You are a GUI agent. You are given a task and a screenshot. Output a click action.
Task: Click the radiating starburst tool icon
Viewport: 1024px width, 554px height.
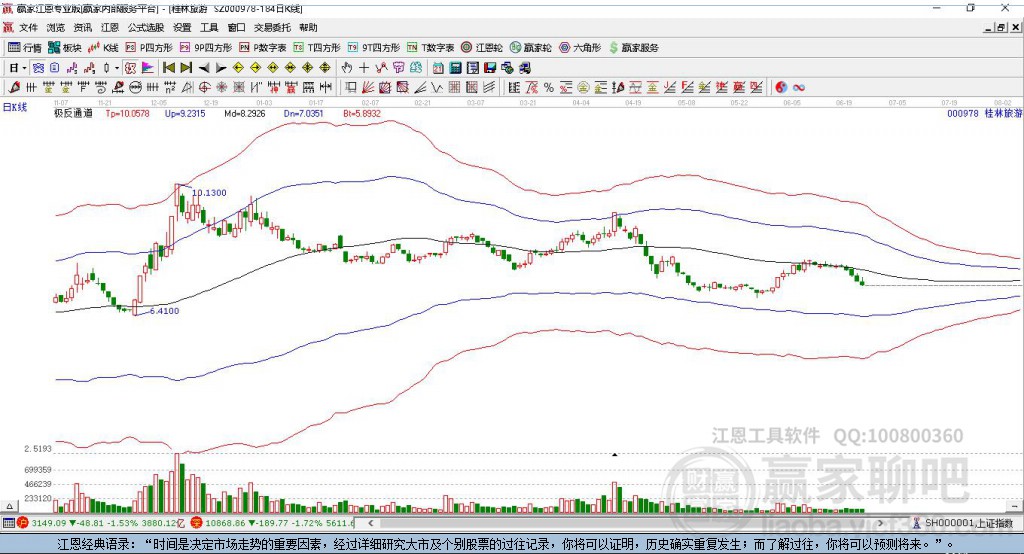coord(221,88)
